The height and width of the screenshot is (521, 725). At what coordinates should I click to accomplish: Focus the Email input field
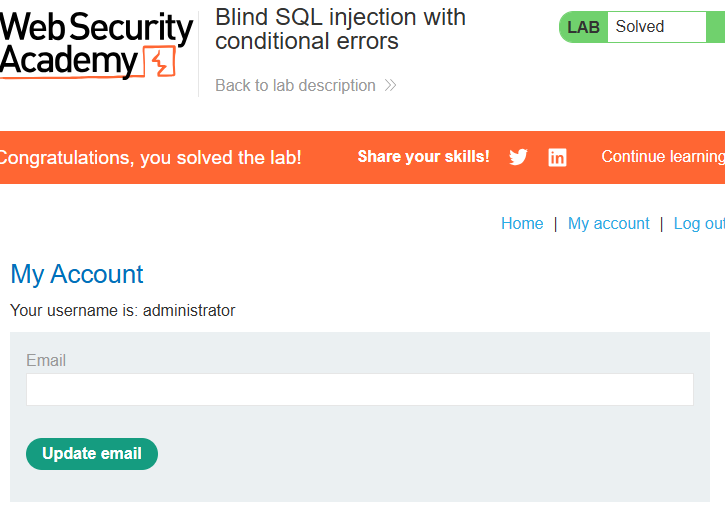360,390
